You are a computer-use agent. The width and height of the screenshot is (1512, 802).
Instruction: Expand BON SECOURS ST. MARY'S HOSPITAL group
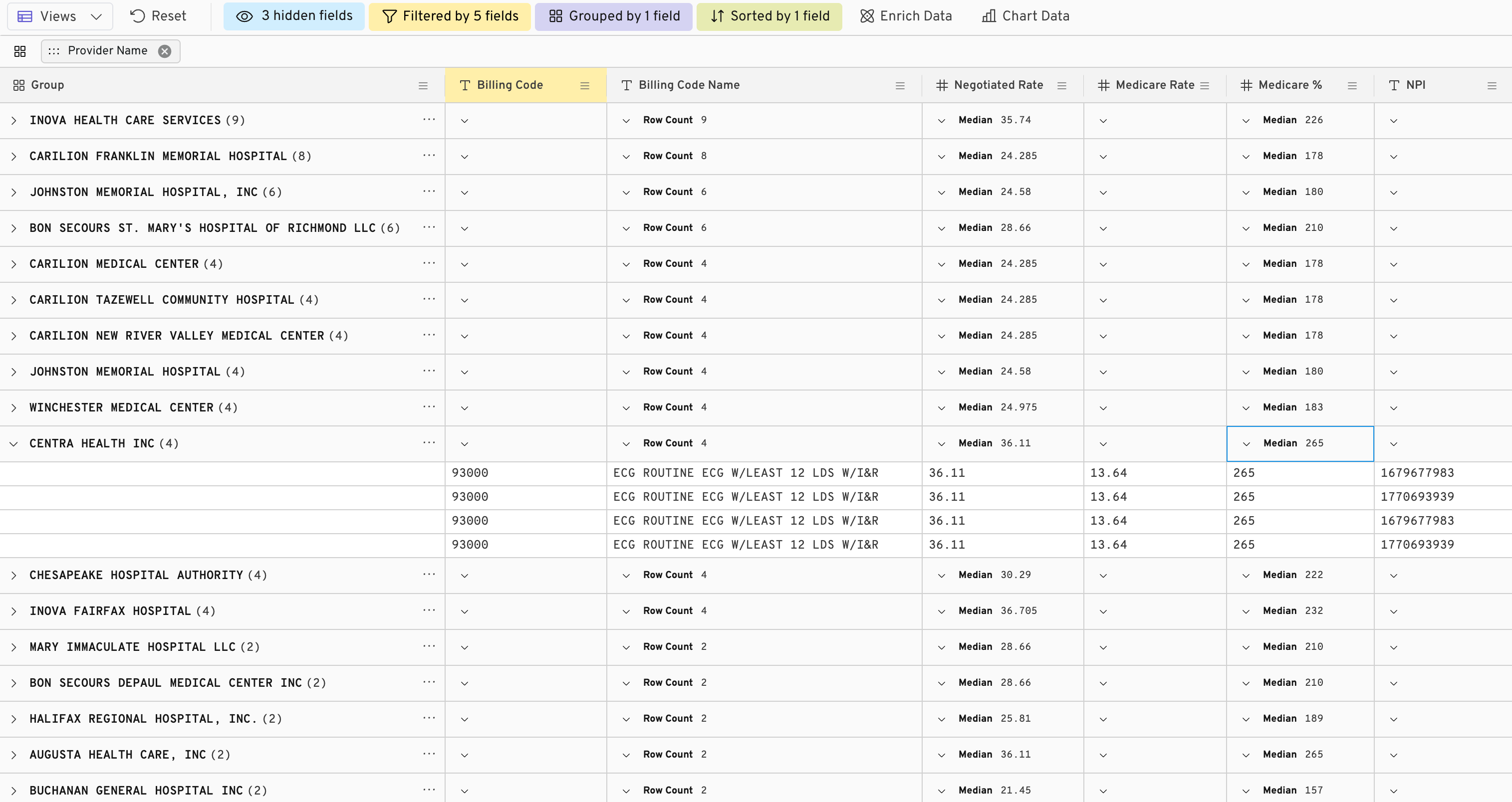pos(14,228)
